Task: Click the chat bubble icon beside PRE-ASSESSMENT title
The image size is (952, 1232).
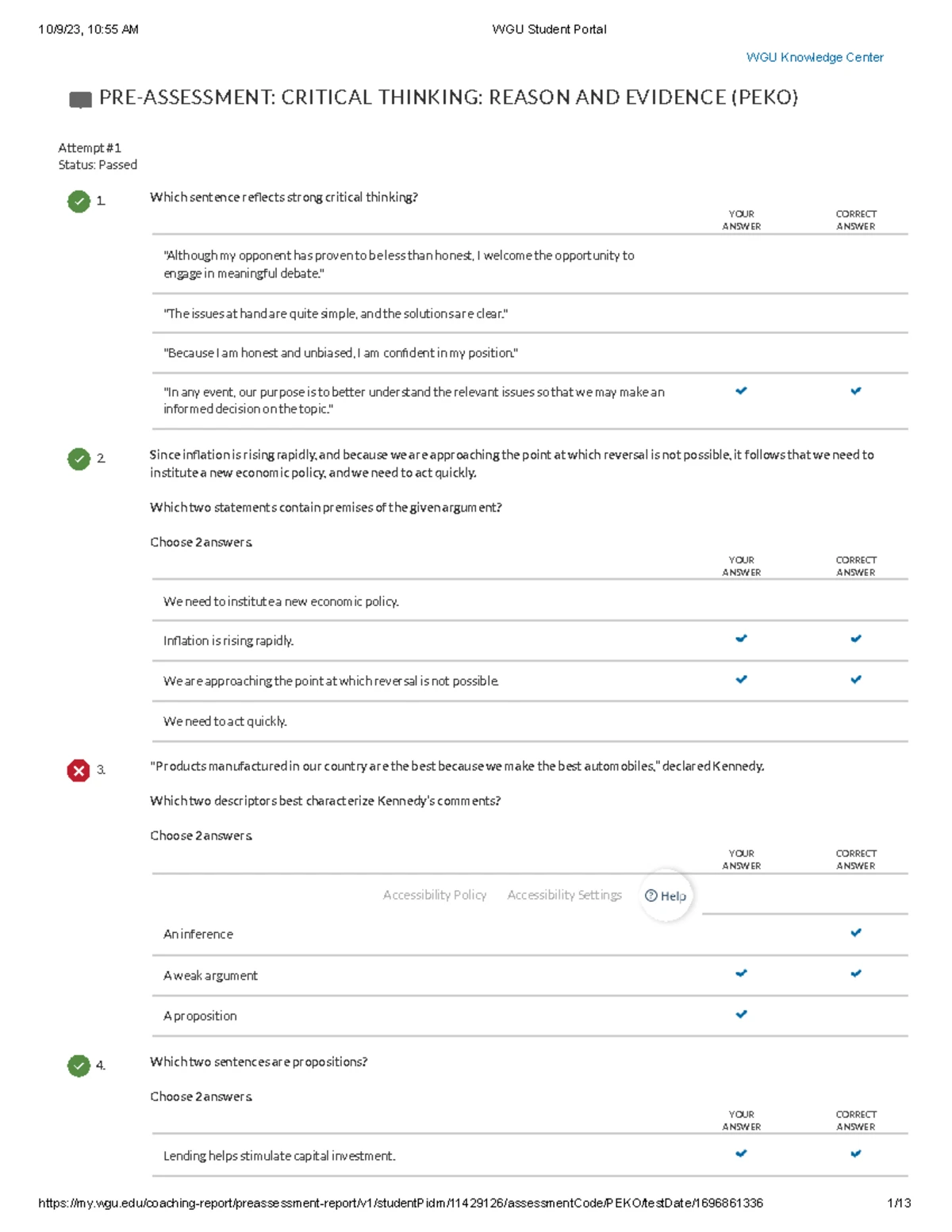Action: [x=80, y=100]
